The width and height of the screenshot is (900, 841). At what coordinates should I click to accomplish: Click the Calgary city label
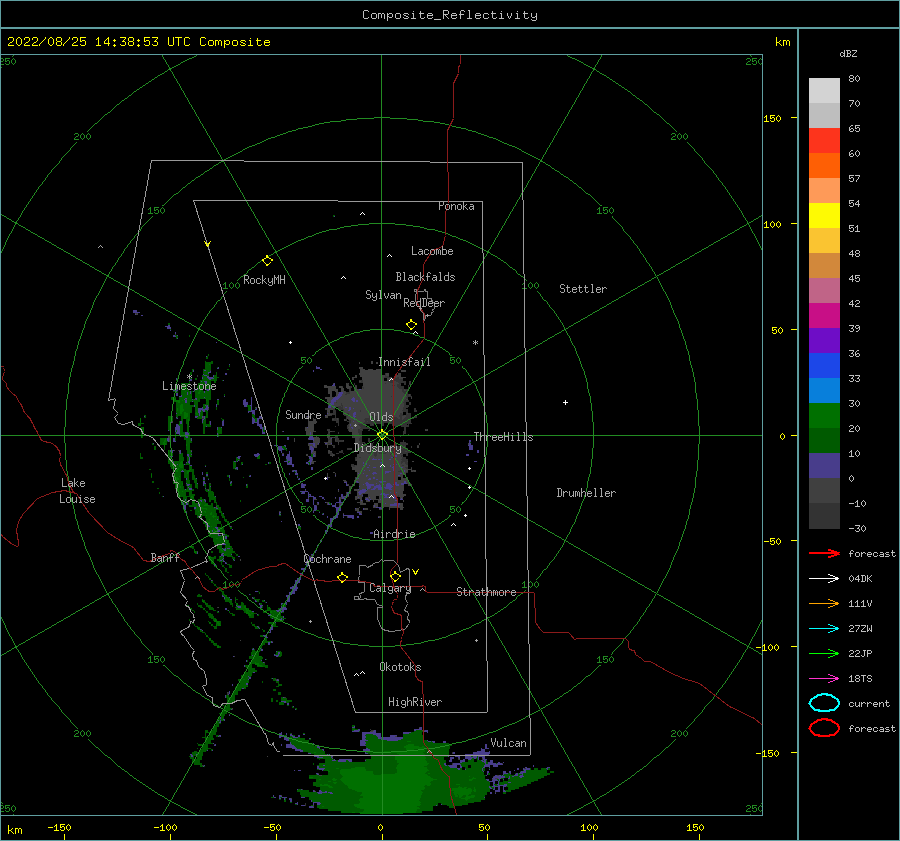[x=390, y=588]
